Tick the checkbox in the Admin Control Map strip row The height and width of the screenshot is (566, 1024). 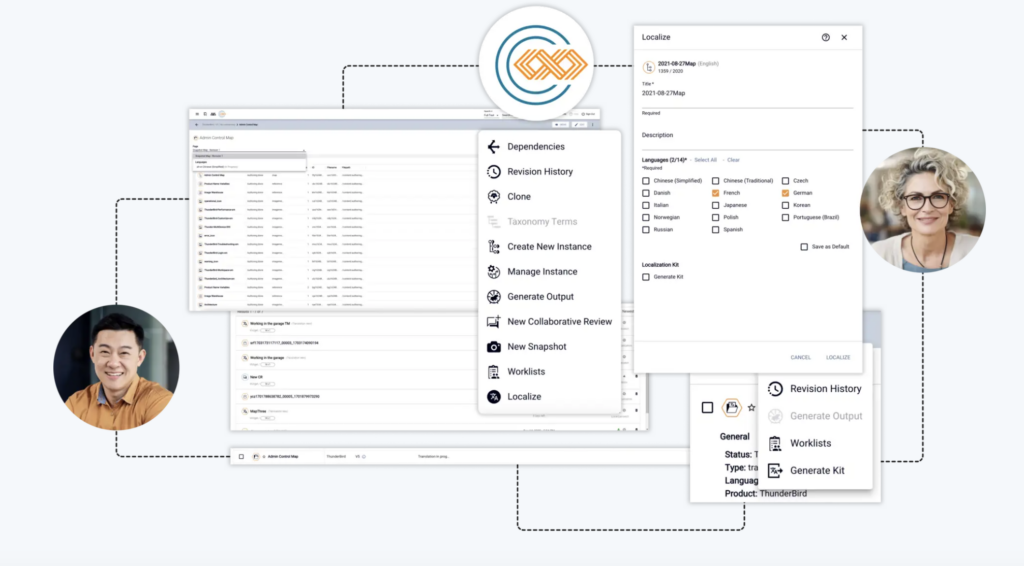point(242,457)
